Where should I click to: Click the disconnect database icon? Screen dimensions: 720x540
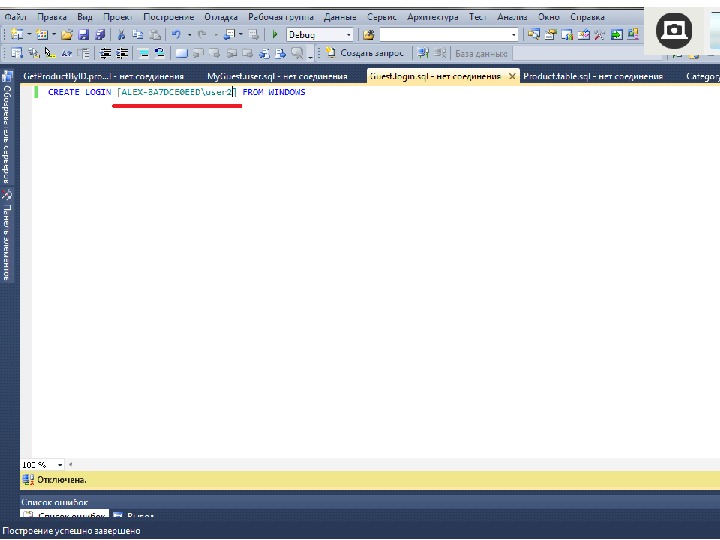440,53
